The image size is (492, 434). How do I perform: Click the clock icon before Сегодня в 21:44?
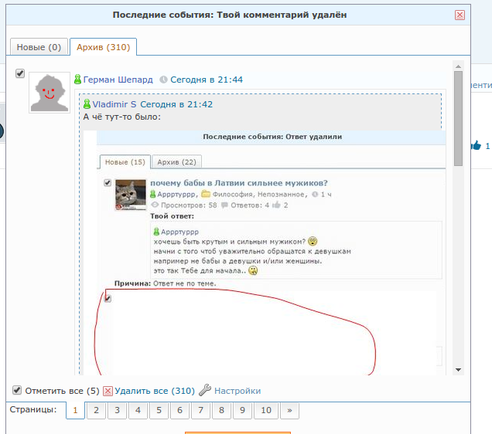tap(163, 80)
